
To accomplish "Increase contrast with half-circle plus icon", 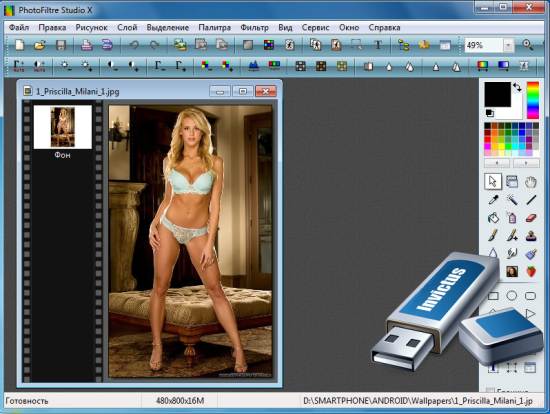I will [x=133, y=66].
